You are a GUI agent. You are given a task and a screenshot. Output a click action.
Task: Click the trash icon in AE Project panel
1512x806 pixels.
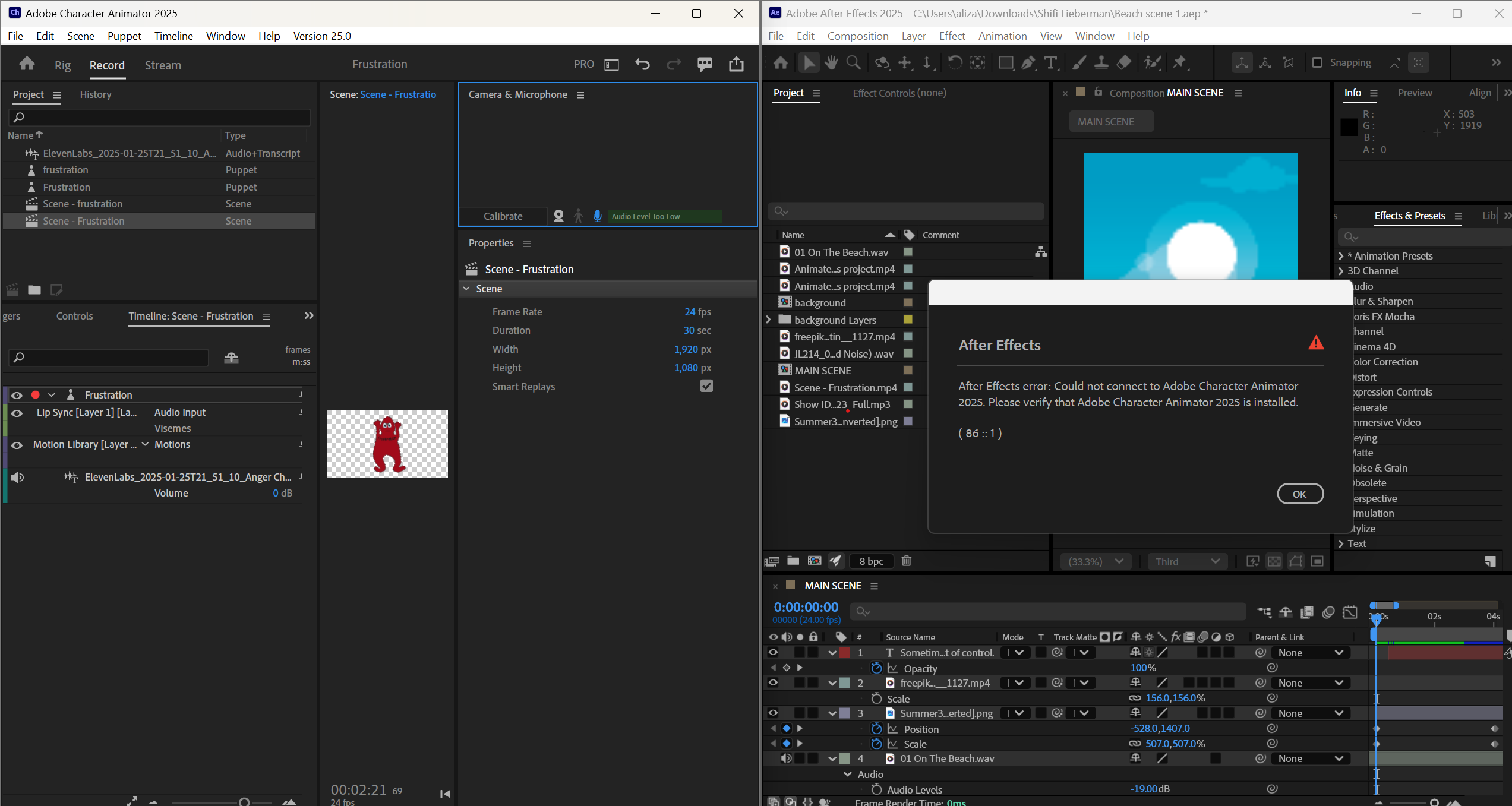tap(907, 561)
